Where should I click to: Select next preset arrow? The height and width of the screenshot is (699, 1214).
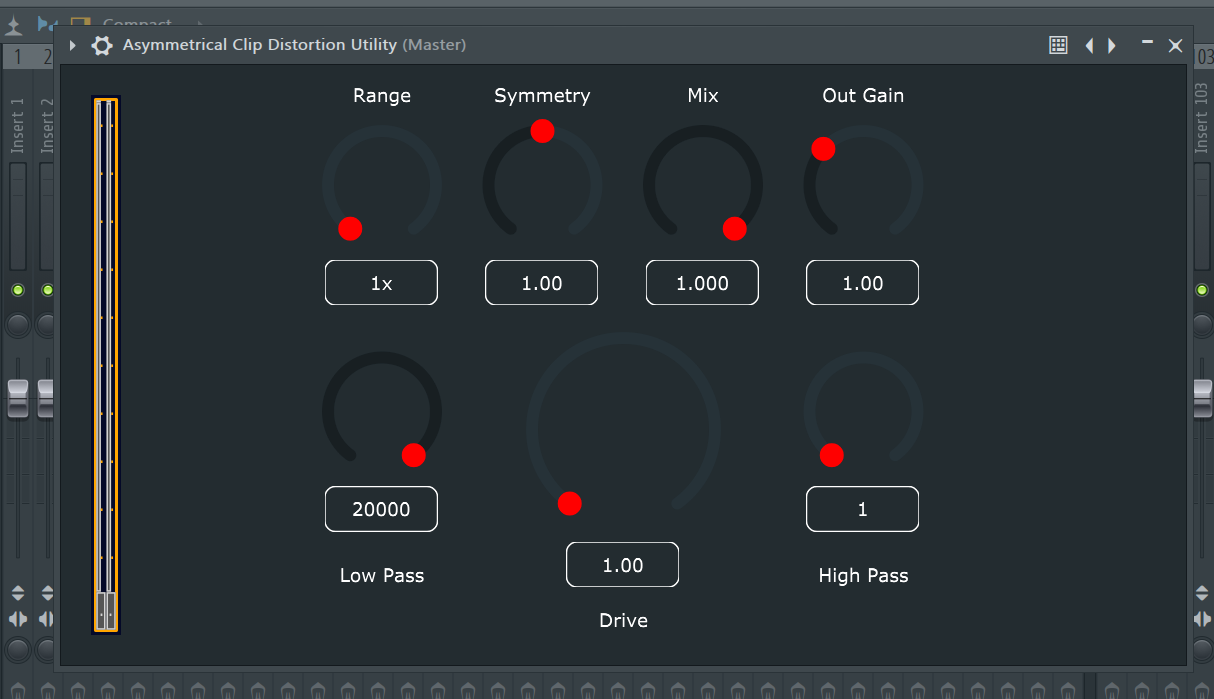[1112, 45]
